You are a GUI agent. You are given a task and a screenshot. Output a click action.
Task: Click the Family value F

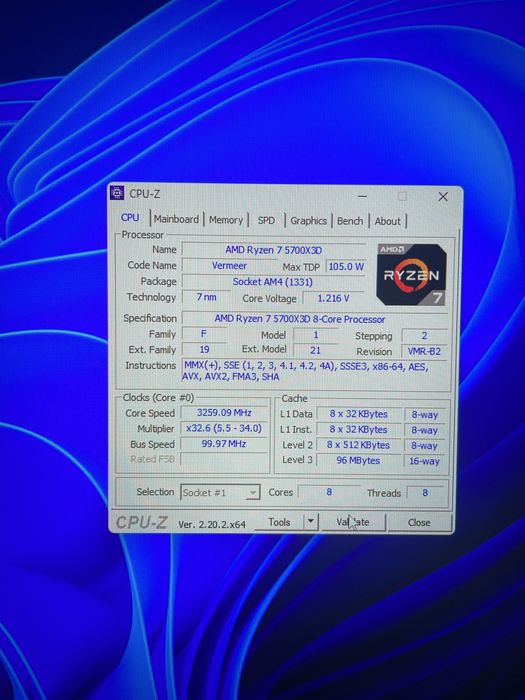click(x=204, y=334)
